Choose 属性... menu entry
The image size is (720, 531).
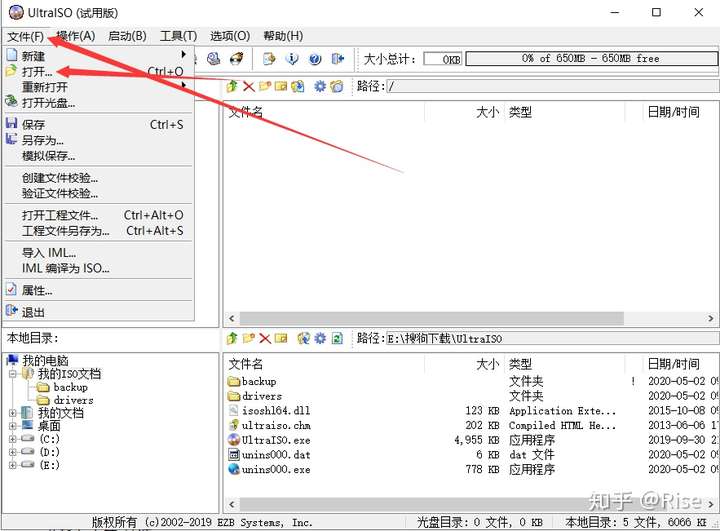[98, 290]
